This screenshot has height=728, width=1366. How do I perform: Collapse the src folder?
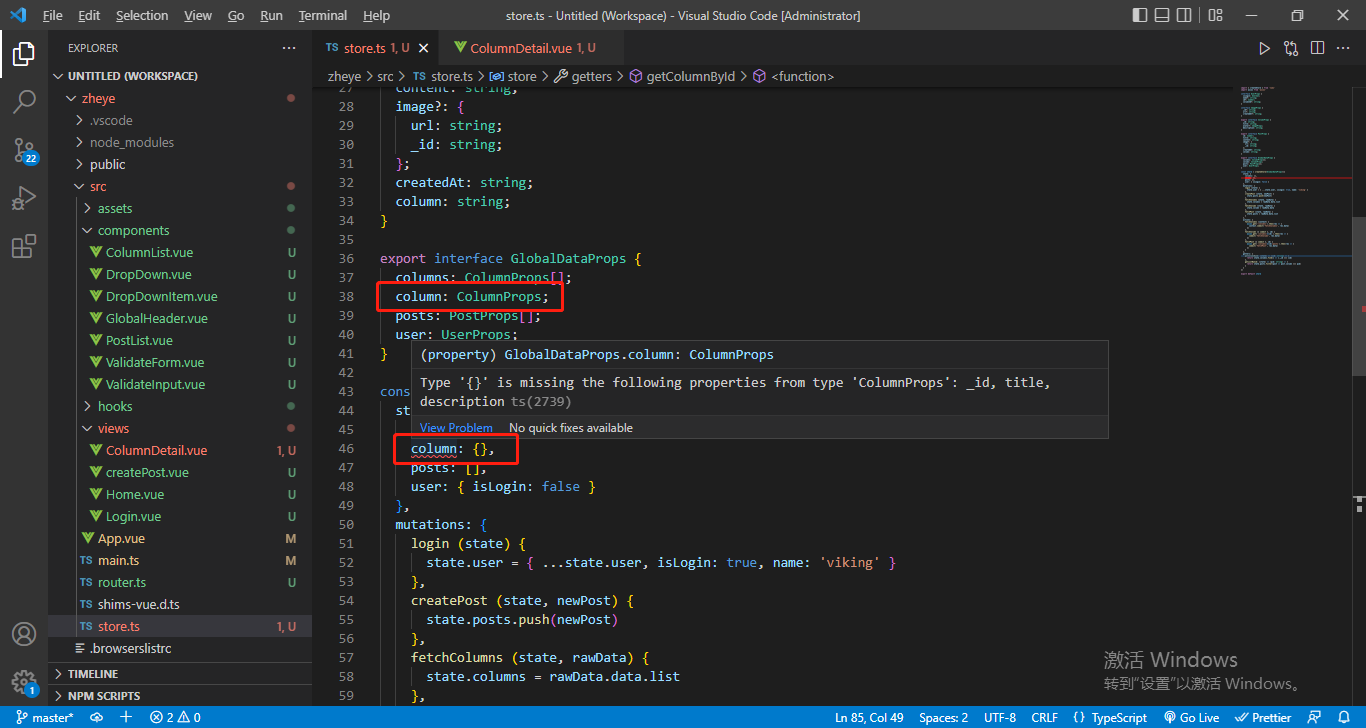98,186
